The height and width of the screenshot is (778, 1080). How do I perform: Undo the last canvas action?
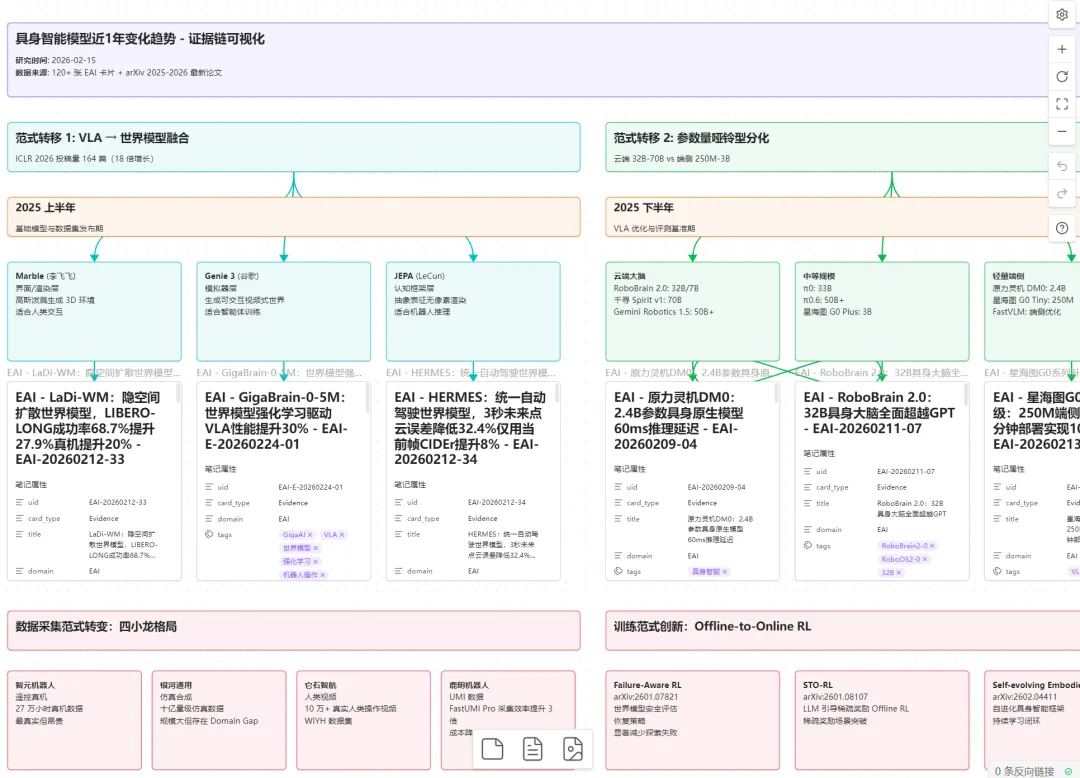(1061, 166)
